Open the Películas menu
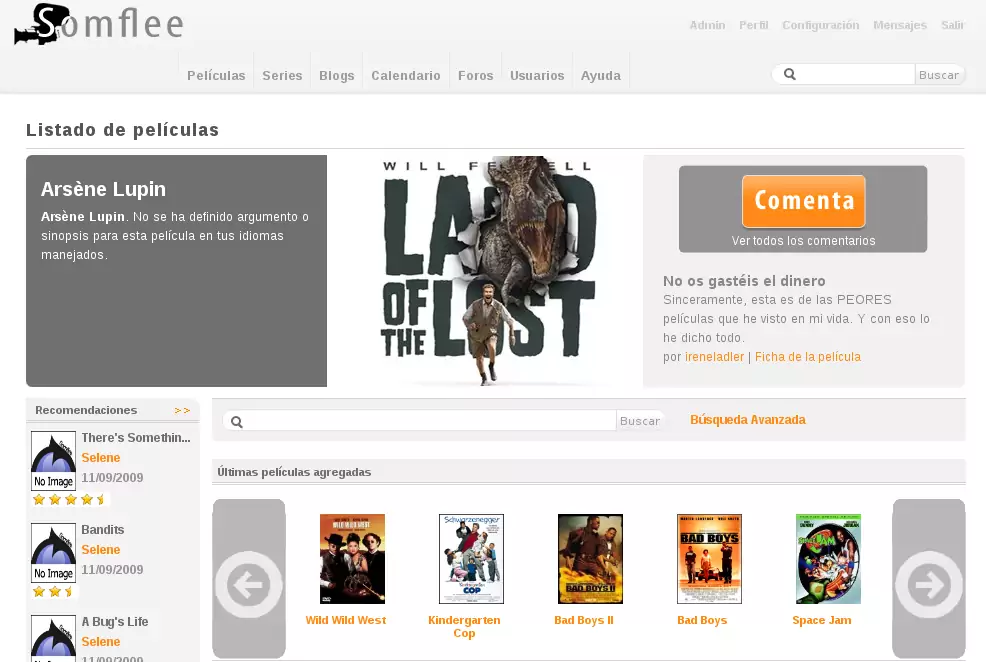Image resolution: width=986 pixels, height=662 pixels. tap(216, 75)
